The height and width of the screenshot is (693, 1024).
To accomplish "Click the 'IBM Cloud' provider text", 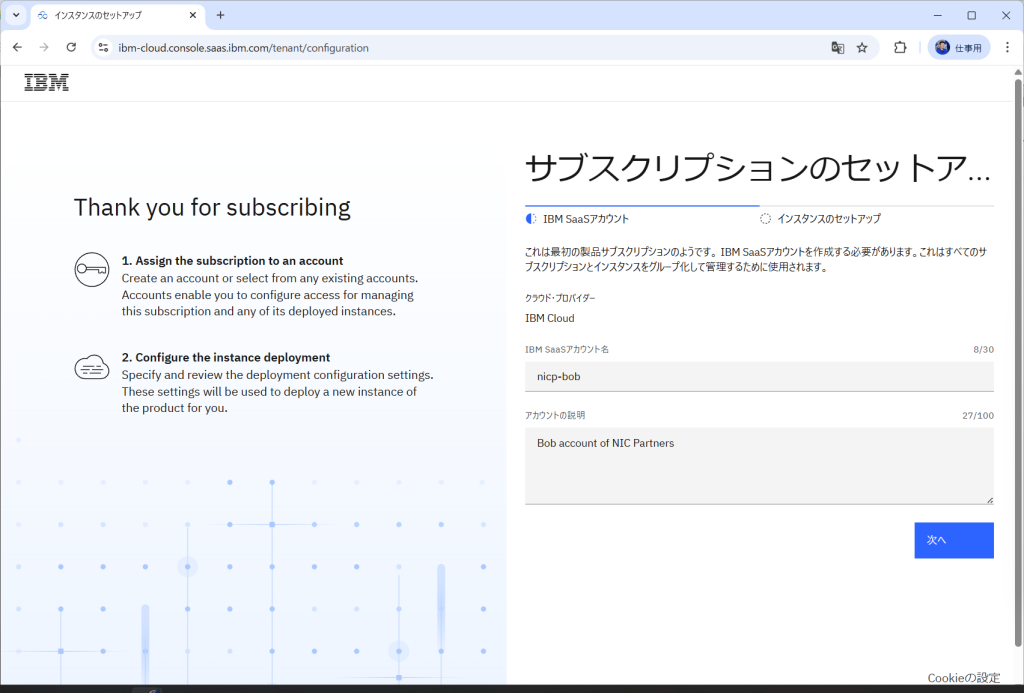I will 550,318.
